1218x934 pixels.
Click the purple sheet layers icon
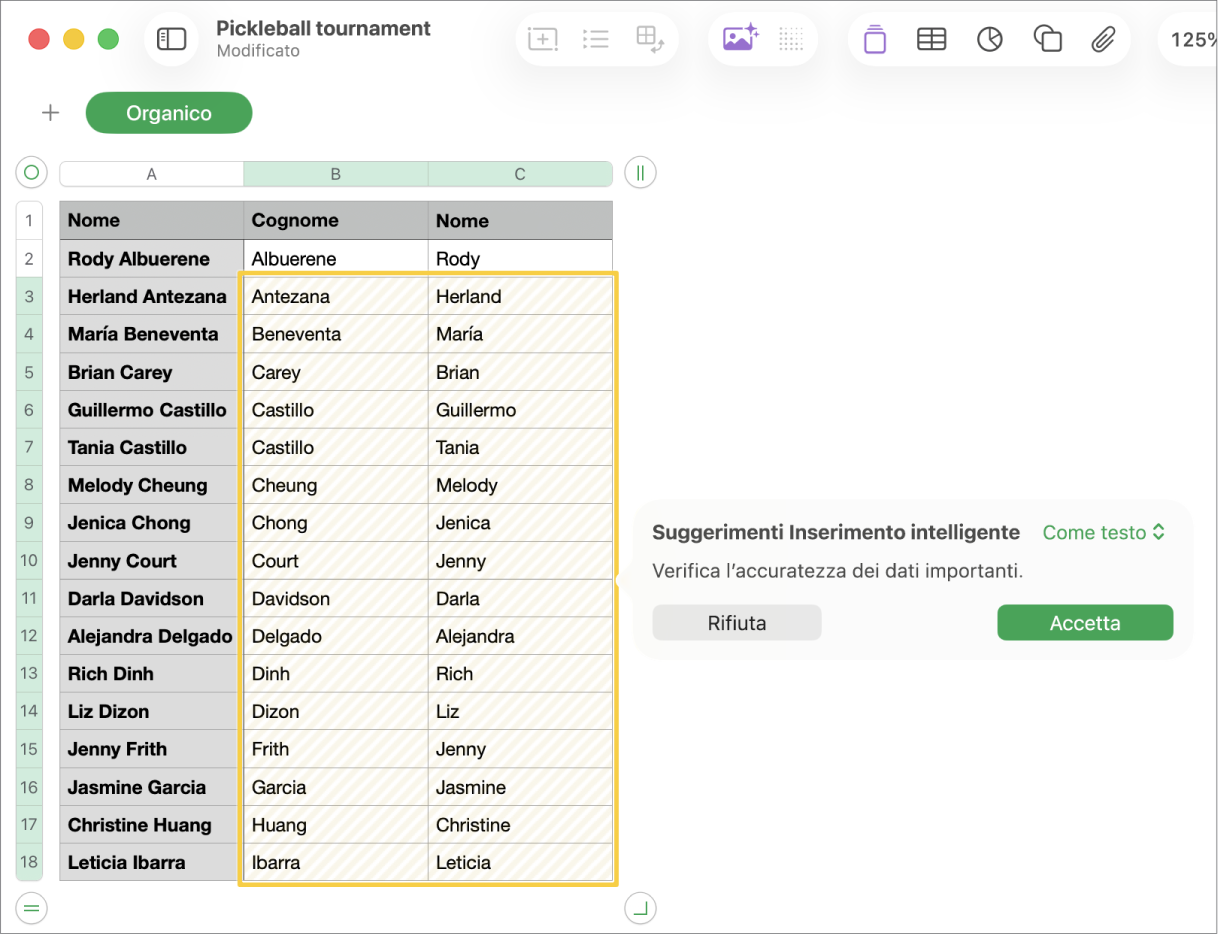coord(875,39)
